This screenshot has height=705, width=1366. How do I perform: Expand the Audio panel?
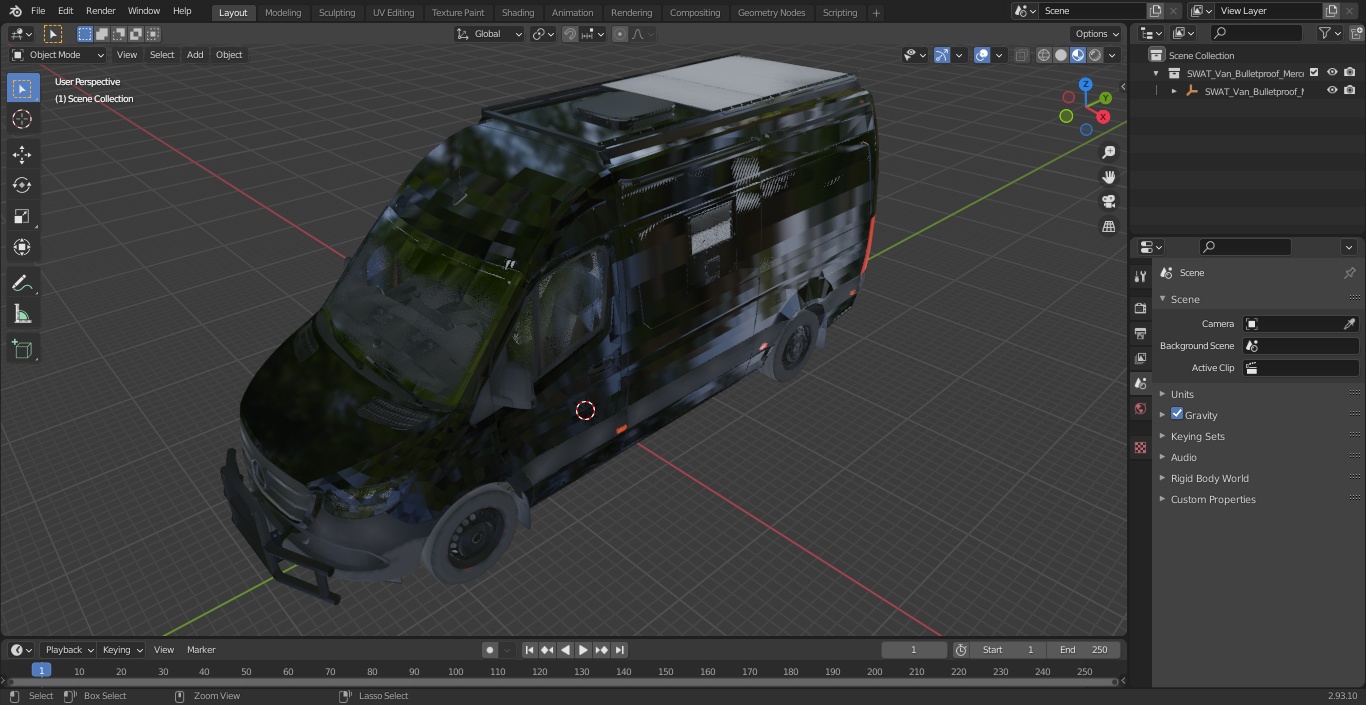click(1182, 457)
